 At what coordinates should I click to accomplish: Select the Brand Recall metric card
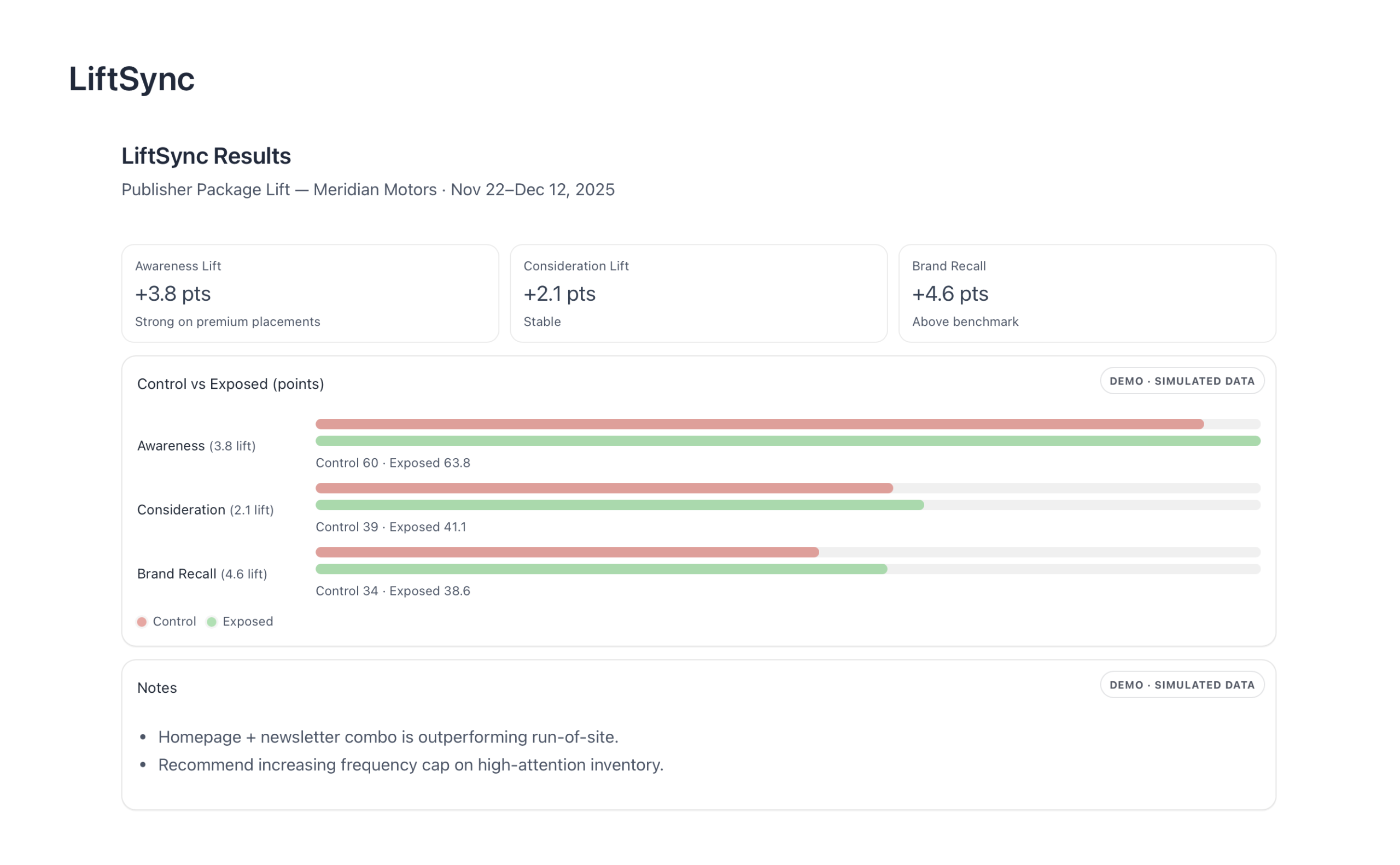click(x=1087, y=294)
